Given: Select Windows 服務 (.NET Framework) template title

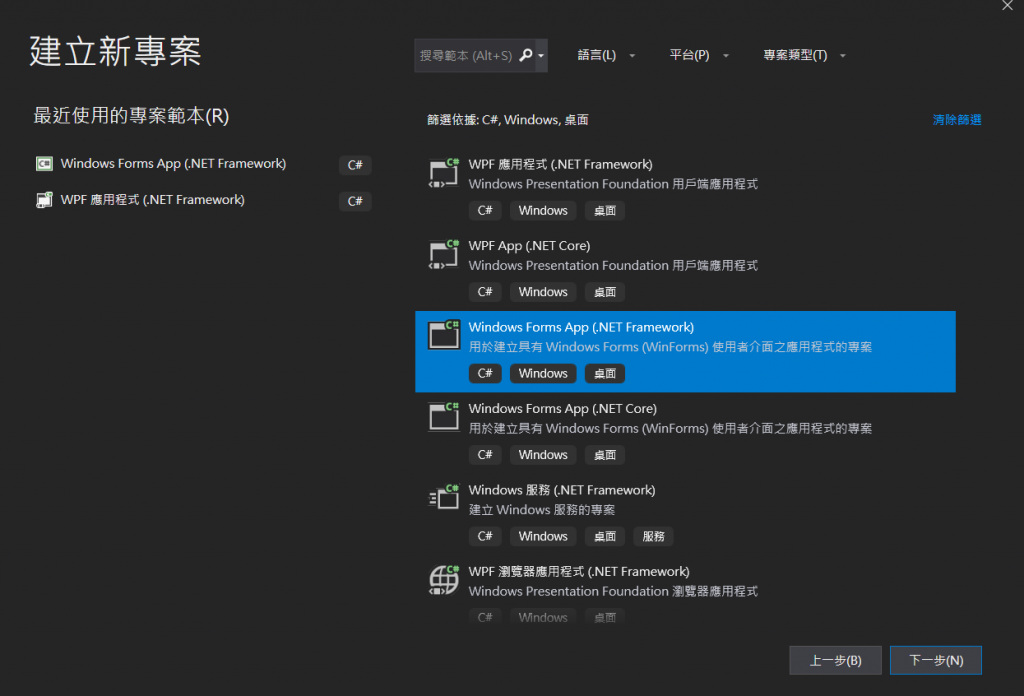Looking at the screenshot, I should tap(562, 490).
